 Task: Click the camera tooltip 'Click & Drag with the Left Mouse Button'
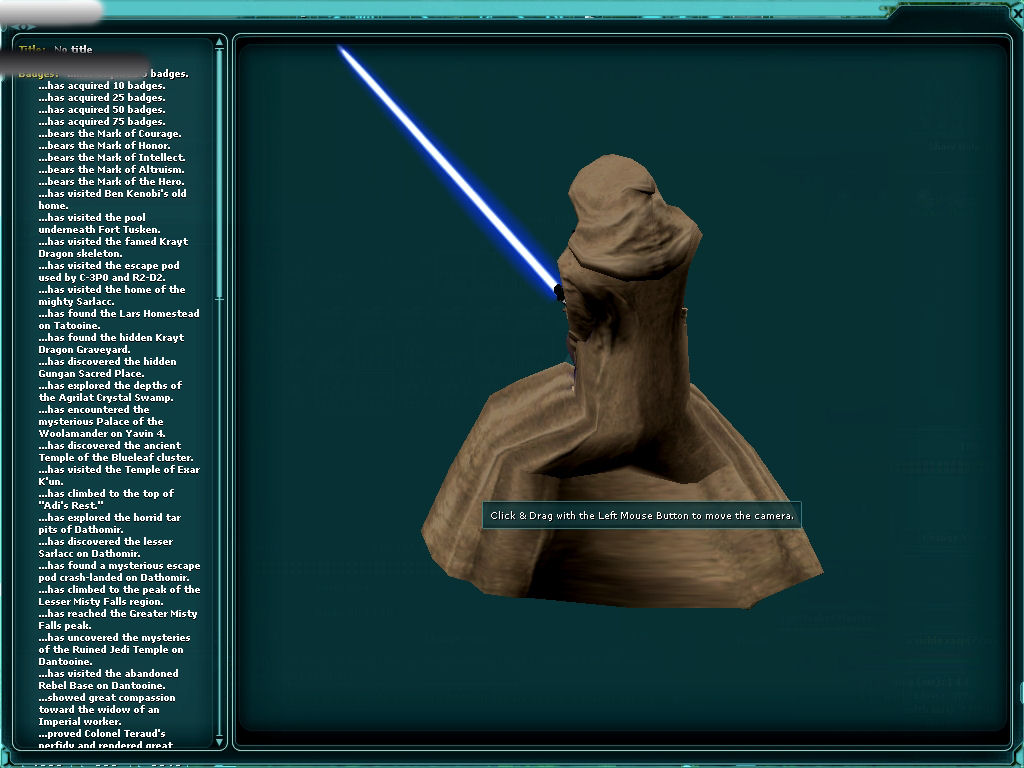tap(641, 515)
